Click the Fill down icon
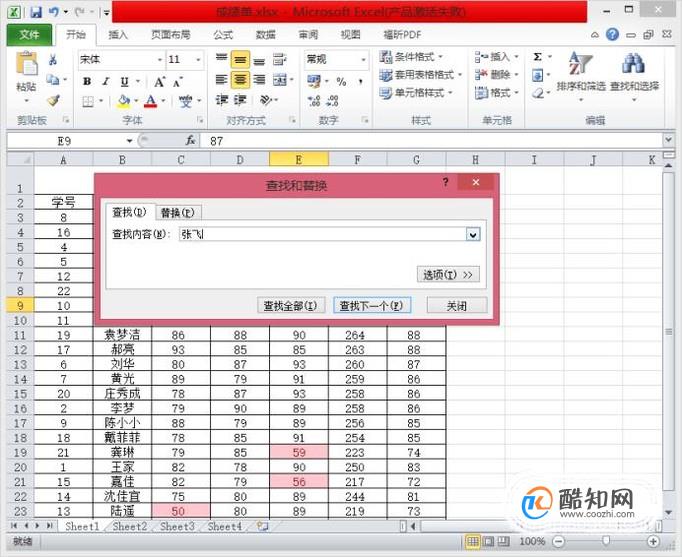Viewport: 682px width, 557px height. [x=538, y=76]
